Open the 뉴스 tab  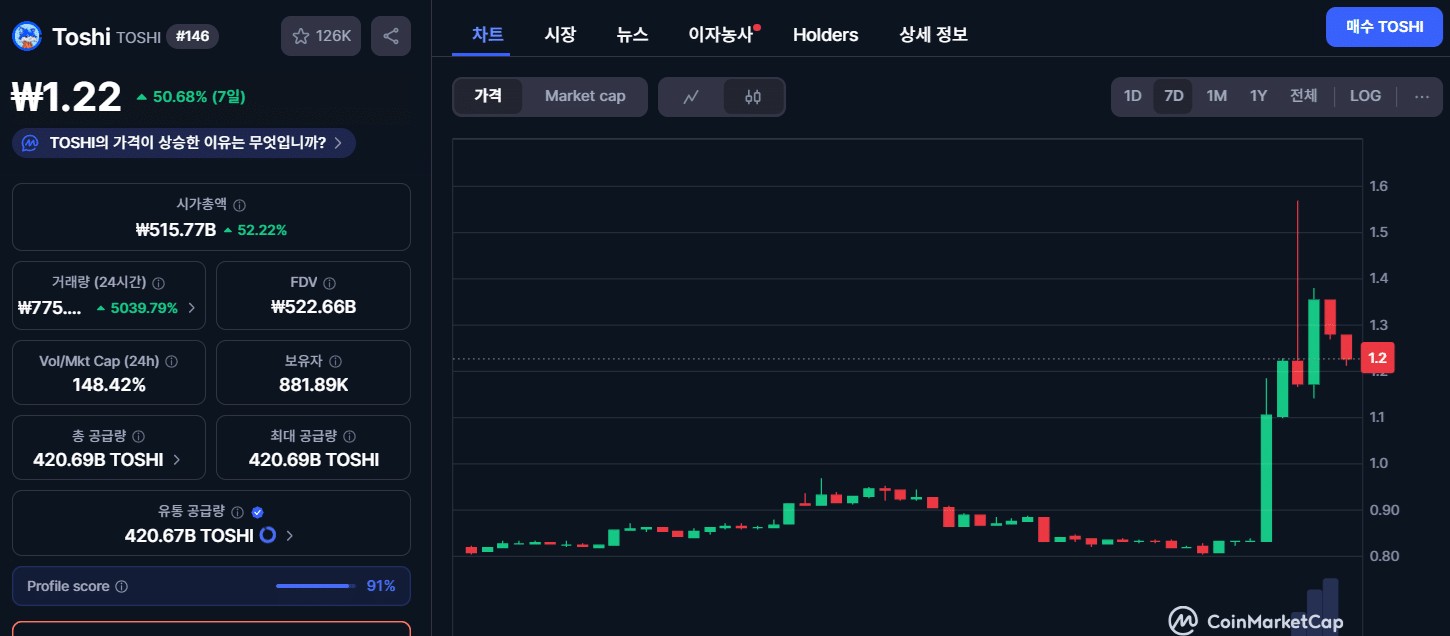[632, 35]
